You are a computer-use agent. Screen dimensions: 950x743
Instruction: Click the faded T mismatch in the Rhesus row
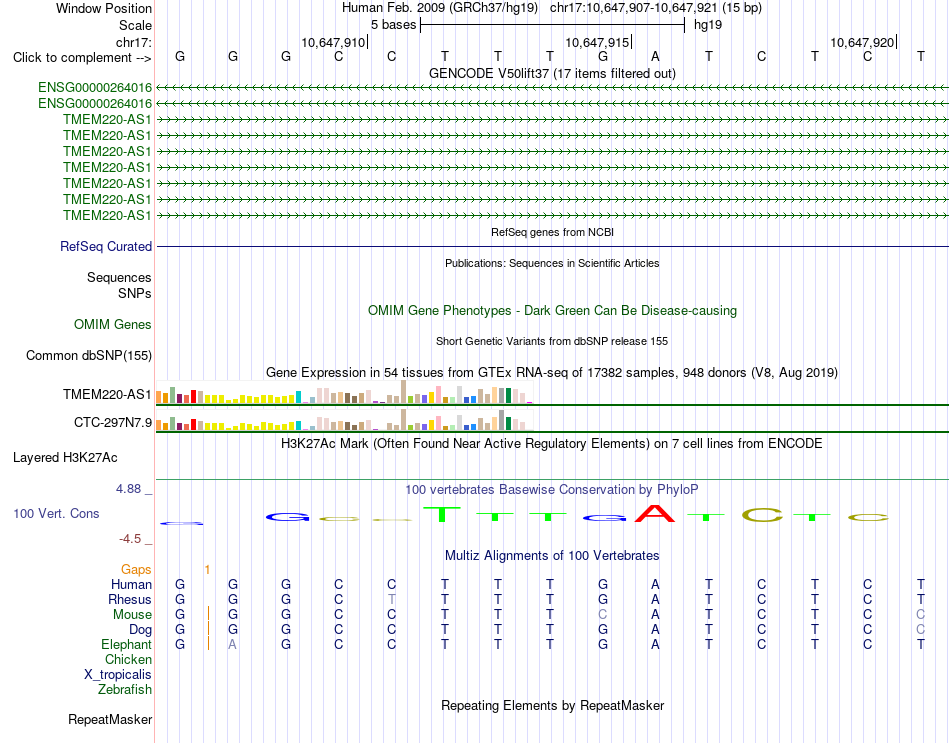pyautogui.click(x=391, y=599)
